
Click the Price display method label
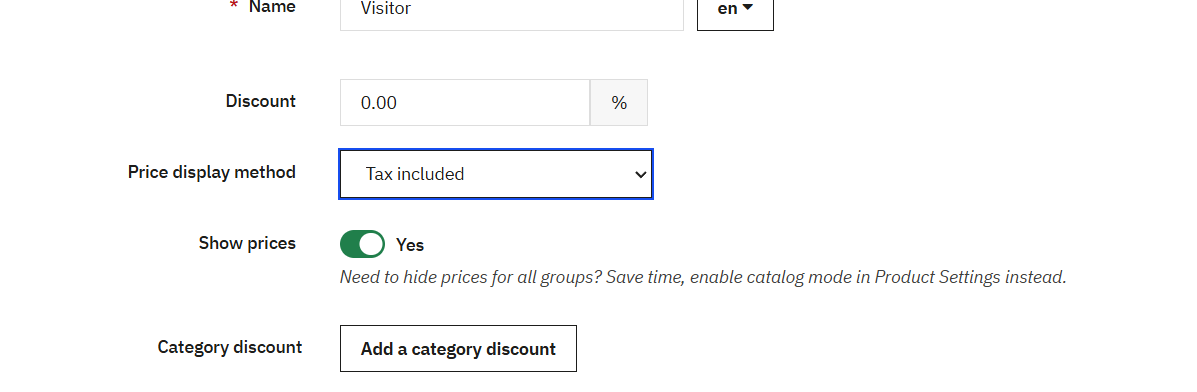click(x=211, y=172)
